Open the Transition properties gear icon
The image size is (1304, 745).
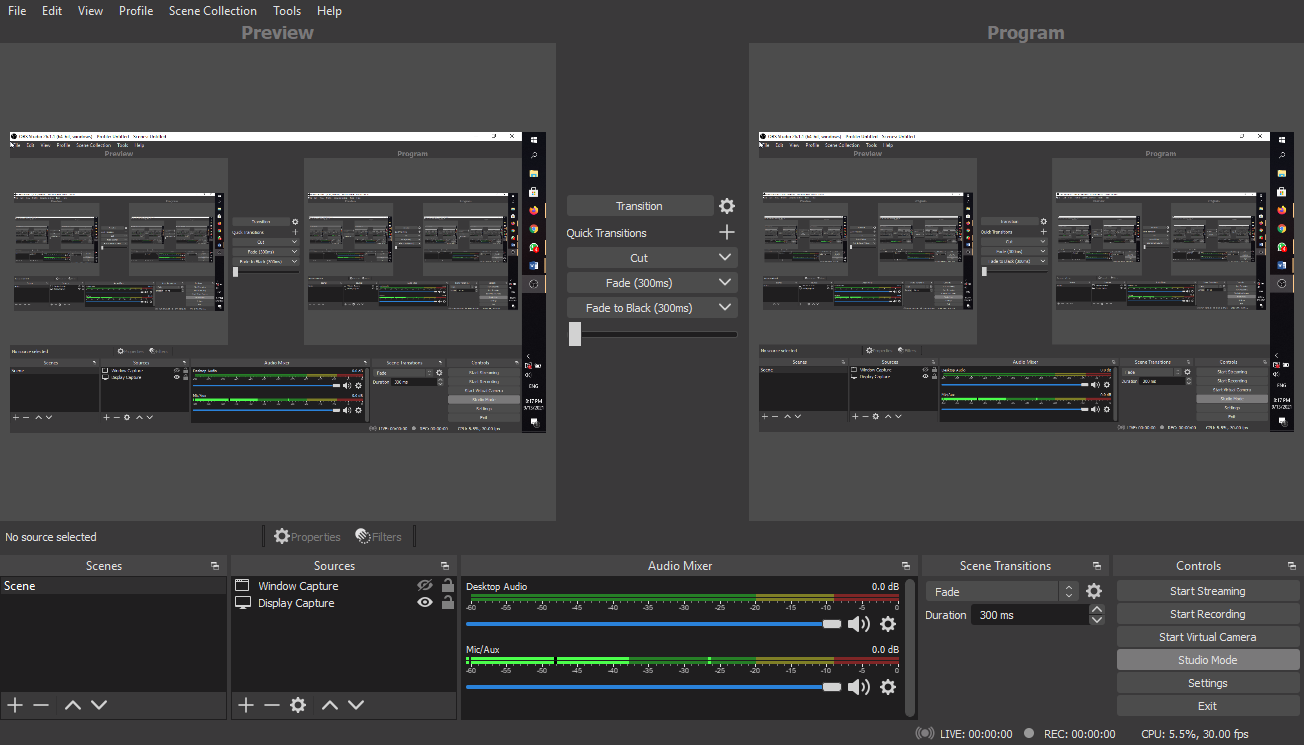[x=726, y=205]
